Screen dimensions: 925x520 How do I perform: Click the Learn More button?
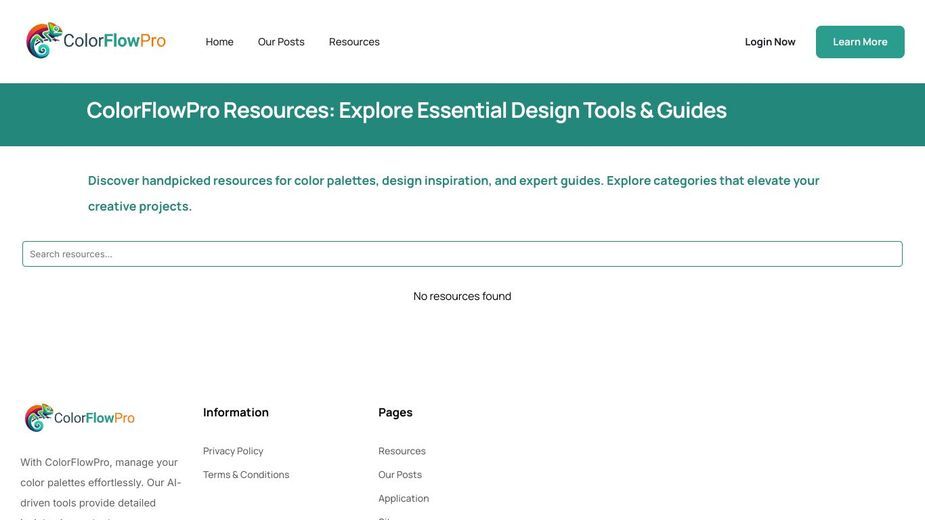point(860,42)
